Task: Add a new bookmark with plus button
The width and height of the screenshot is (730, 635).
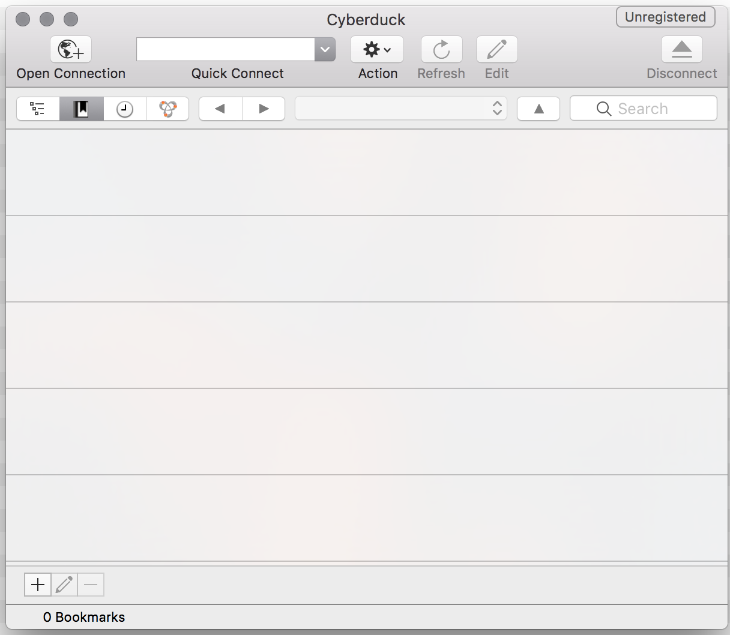Action: 38,585
